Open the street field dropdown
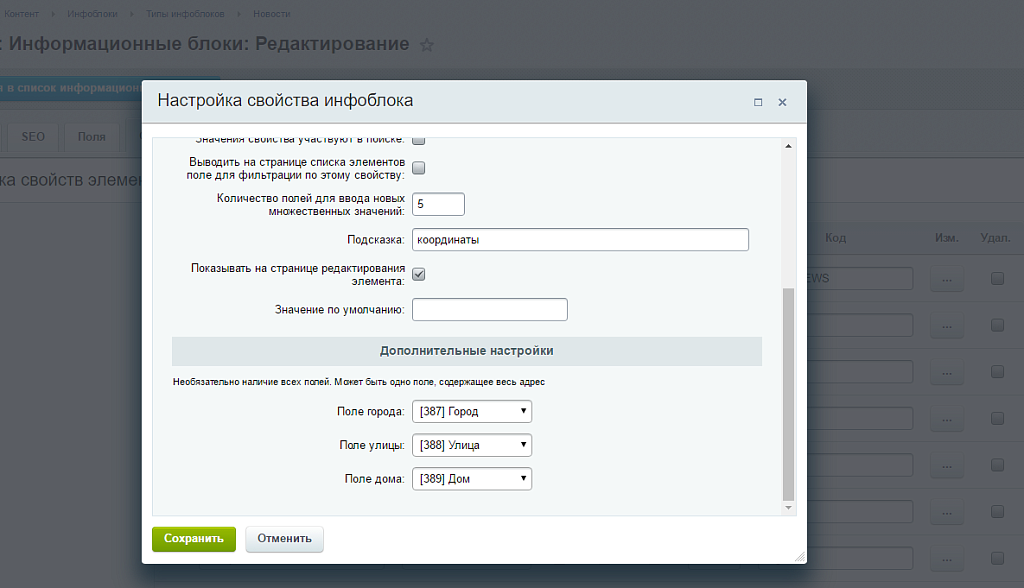This screenshot has width=1024, height=588. click(472, 445)
